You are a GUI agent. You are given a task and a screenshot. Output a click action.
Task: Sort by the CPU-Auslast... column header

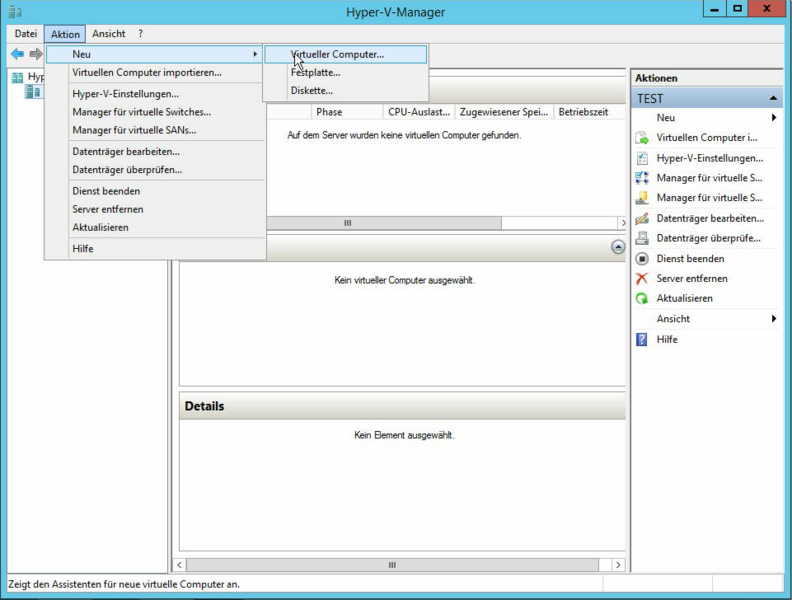pyautogui.click(x=419, y=112)
